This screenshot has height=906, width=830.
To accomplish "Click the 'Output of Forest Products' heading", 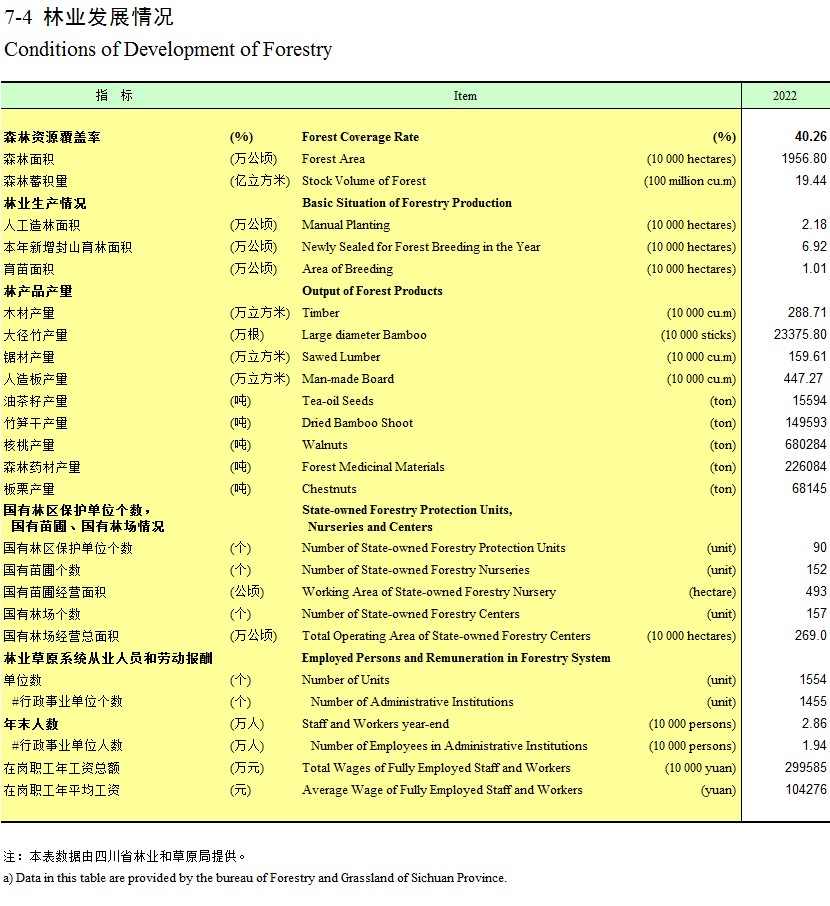I will [372, 291].
